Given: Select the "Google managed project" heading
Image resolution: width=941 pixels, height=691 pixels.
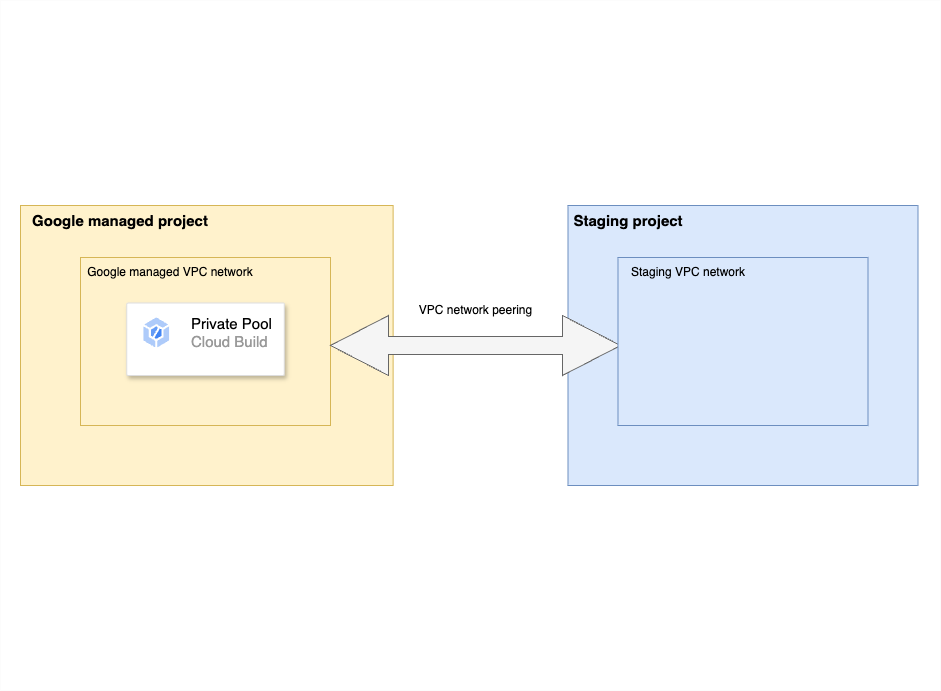Looking at the screenshot, I should (120, 221).
